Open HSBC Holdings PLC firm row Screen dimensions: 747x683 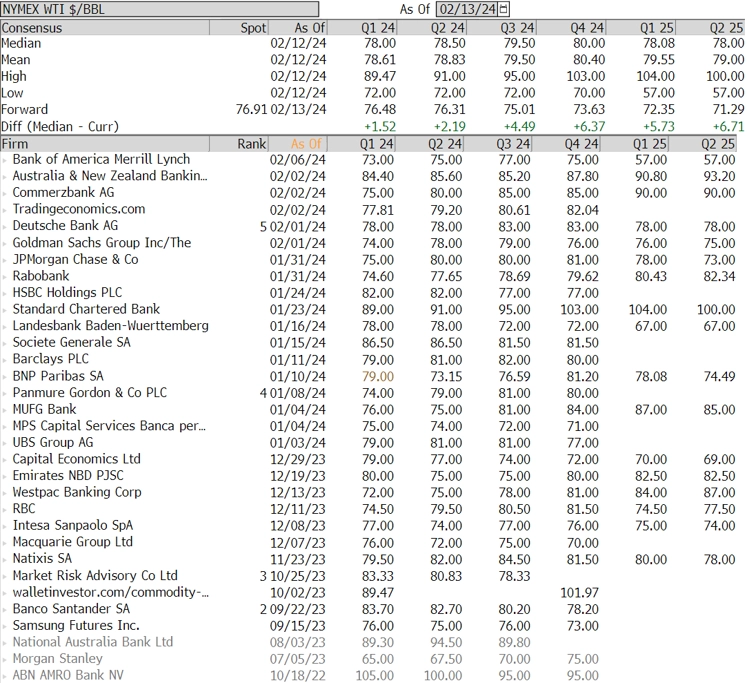(x=368, y=293)
